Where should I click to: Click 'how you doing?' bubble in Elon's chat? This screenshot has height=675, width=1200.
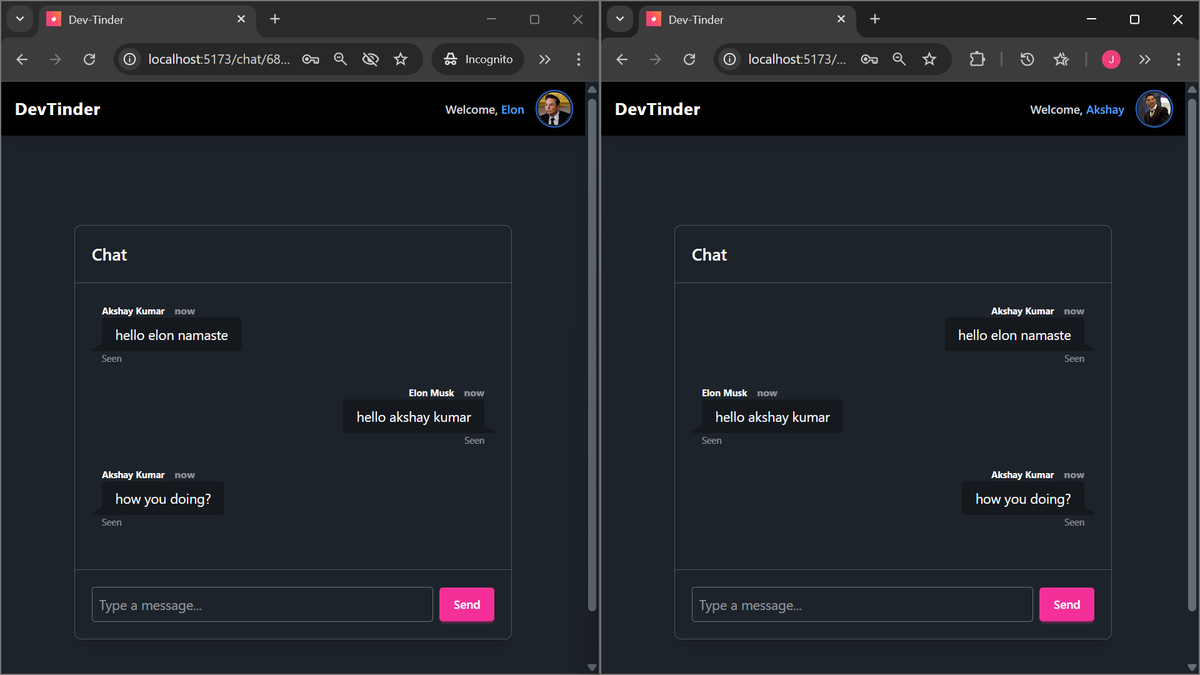pos(163,499)
